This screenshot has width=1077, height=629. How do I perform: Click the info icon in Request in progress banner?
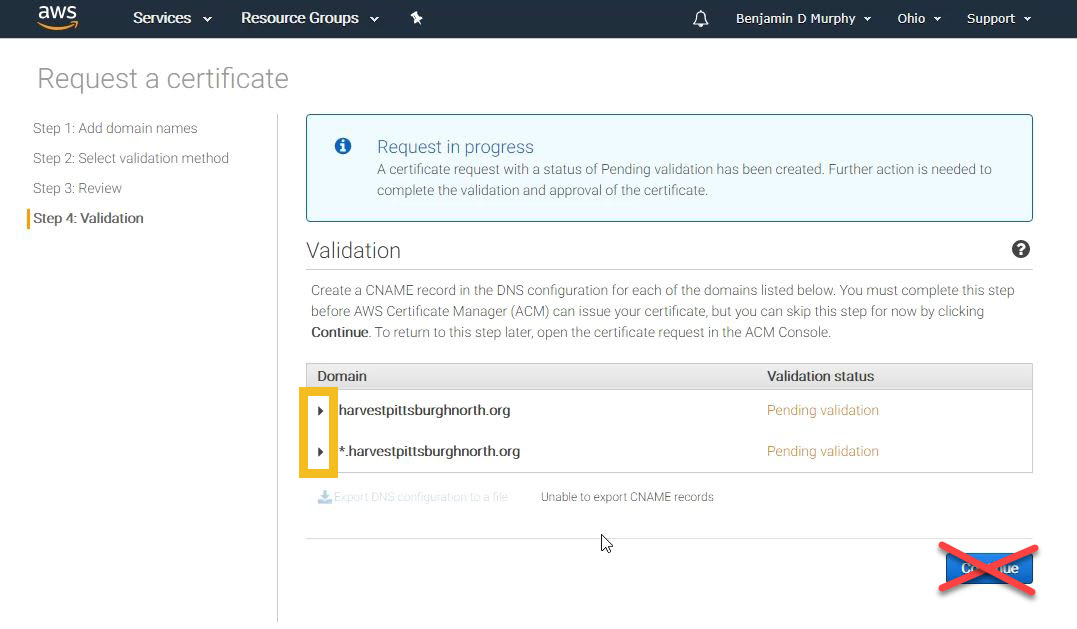tap(343, 146)
